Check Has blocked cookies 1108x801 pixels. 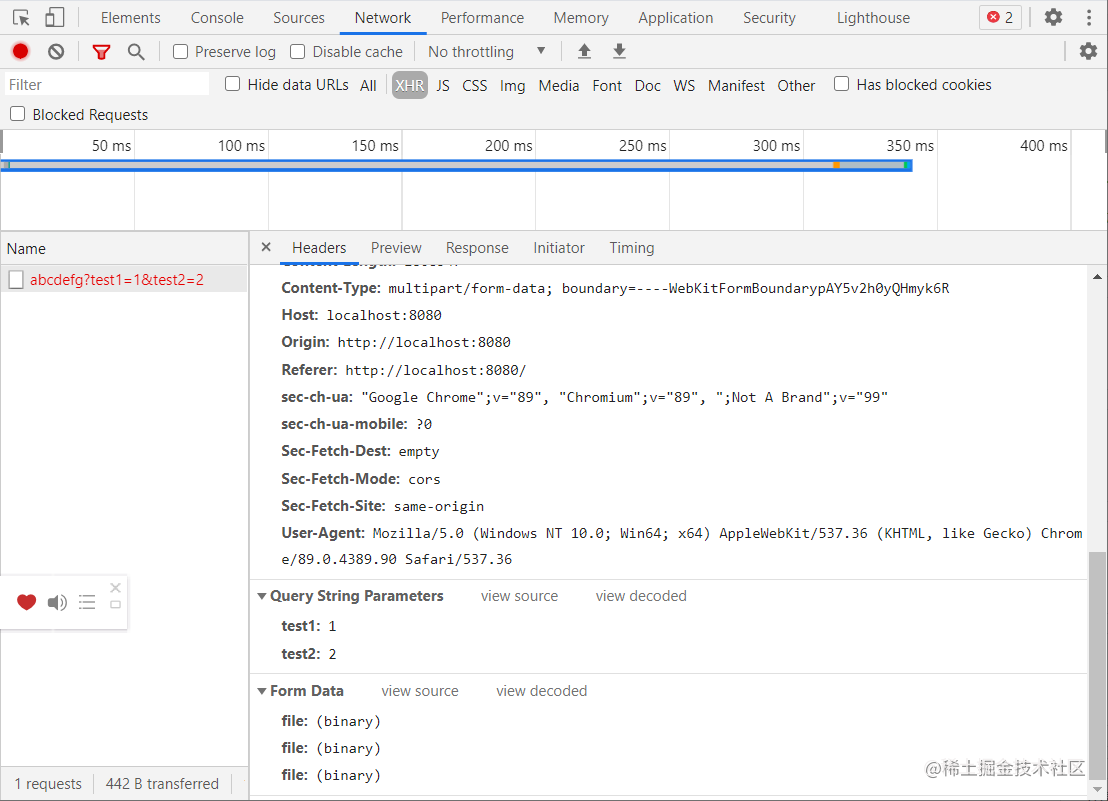point(842,84)
